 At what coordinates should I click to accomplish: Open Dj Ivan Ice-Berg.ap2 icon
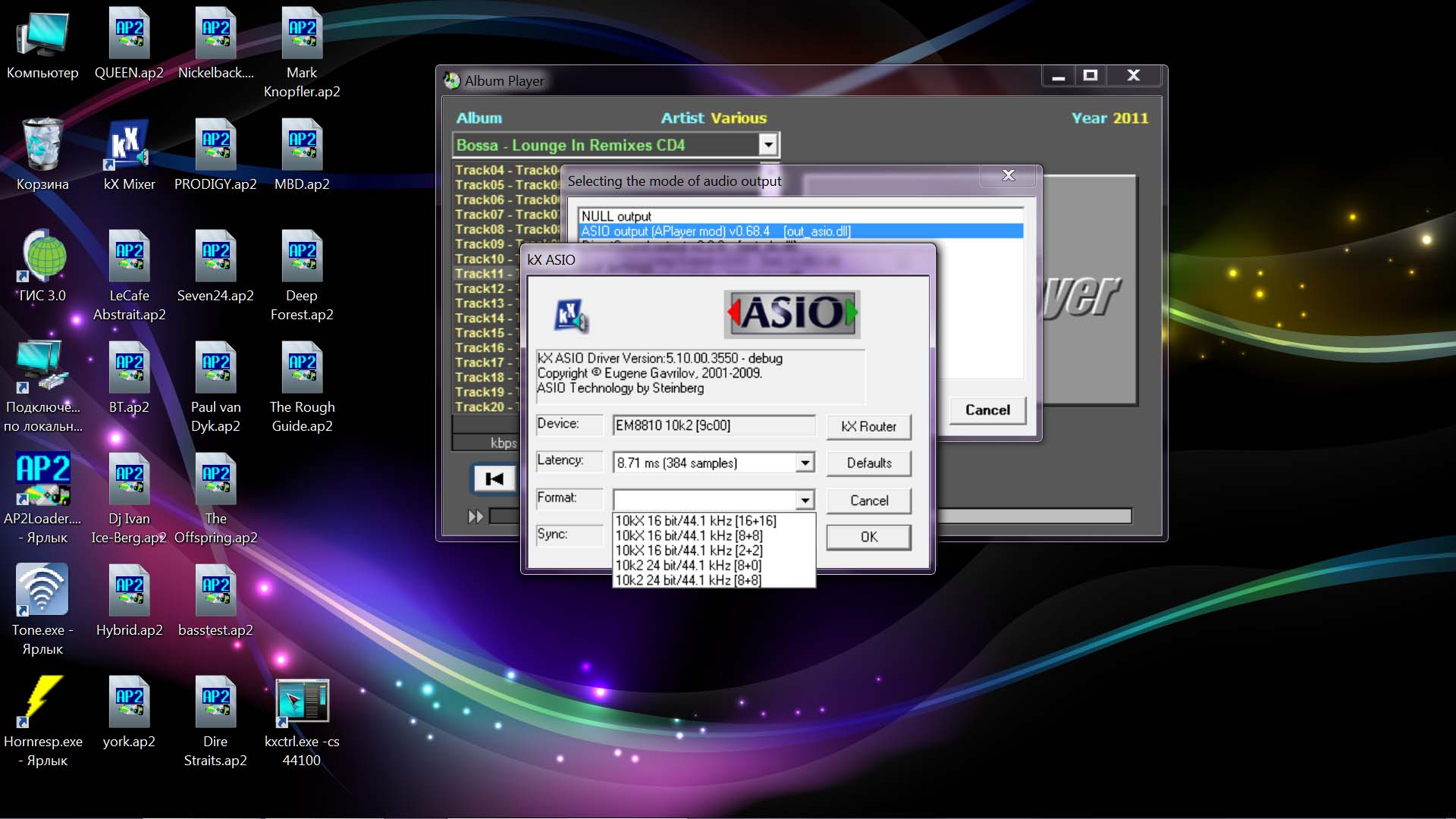(129, 479)
